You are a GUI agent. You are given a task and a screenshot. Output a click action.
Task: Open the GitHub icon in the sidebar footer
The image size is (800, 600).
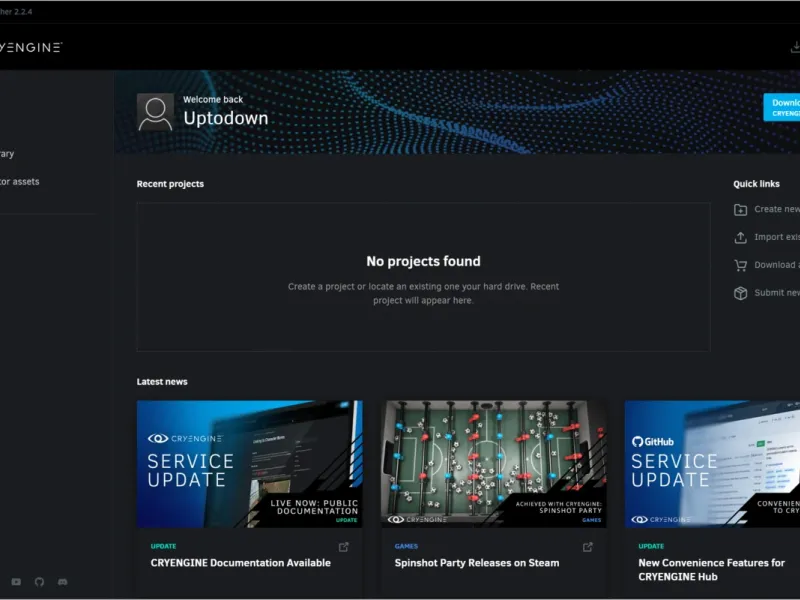(x=39, y=582)
